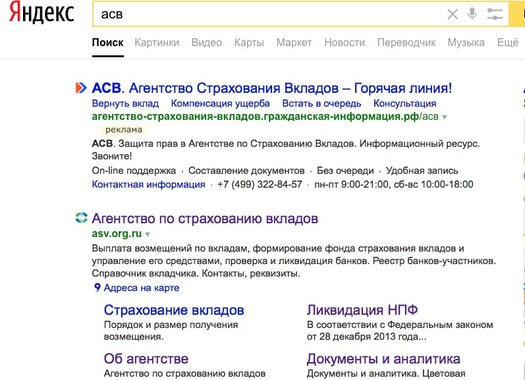Follow the Вернуть вклад sitelink
The height and width of the screenshot is (380, 525).
125,103
